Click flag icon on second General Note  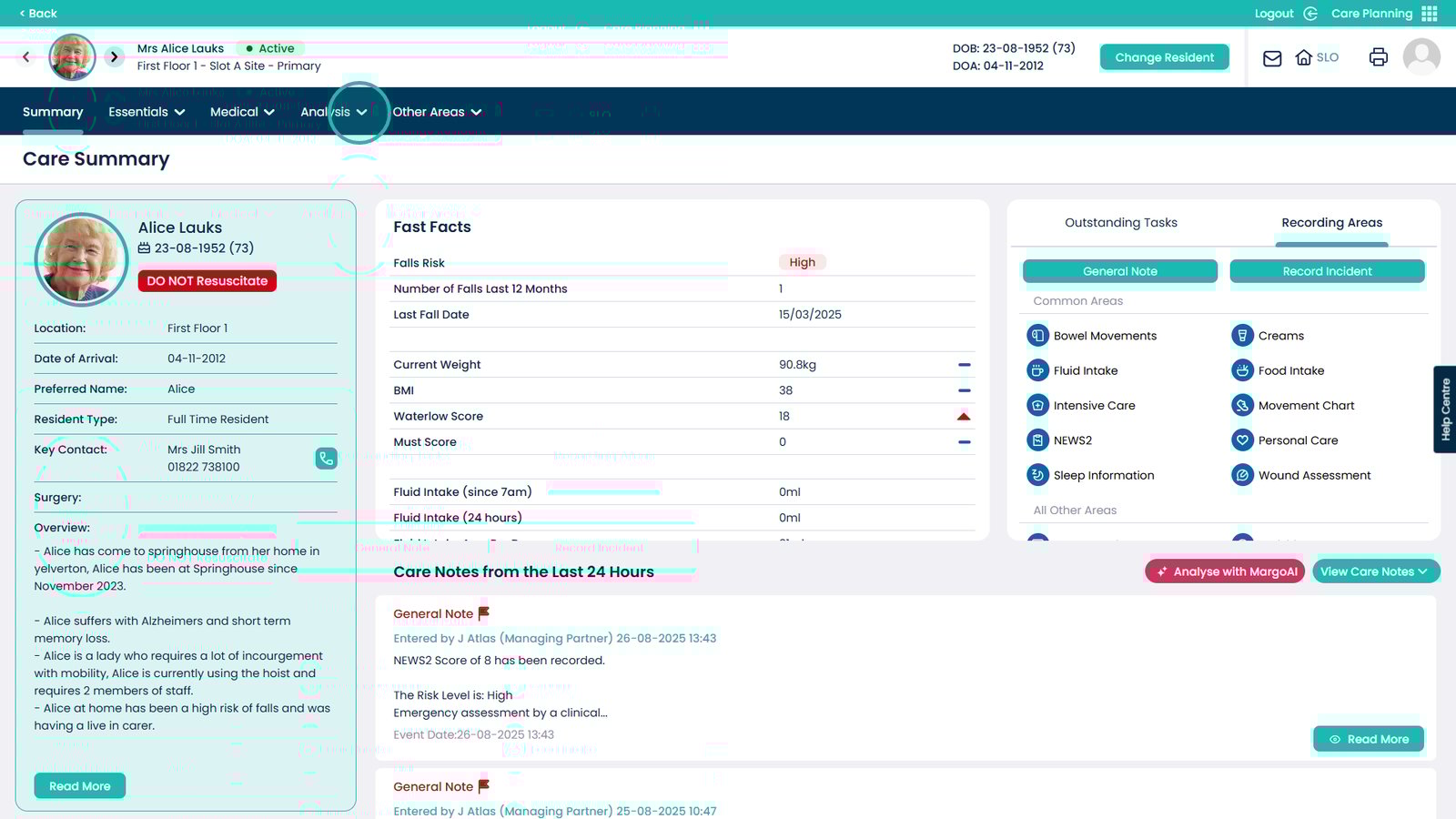[483, 786]
